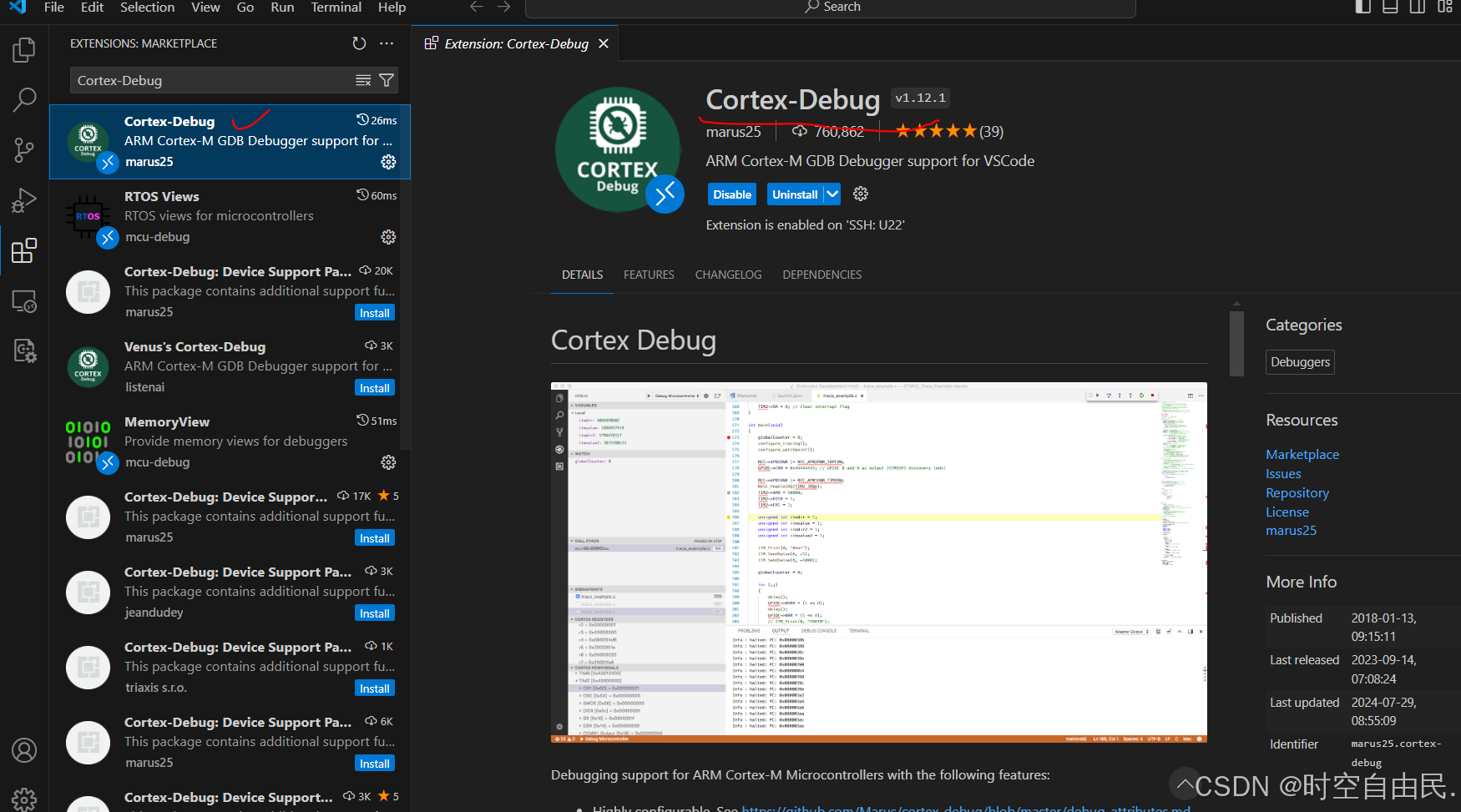This screenshot has height=812, width=1461.
Task: Install Venus's Cortex-Debug extension
Action: pos(374,388)
